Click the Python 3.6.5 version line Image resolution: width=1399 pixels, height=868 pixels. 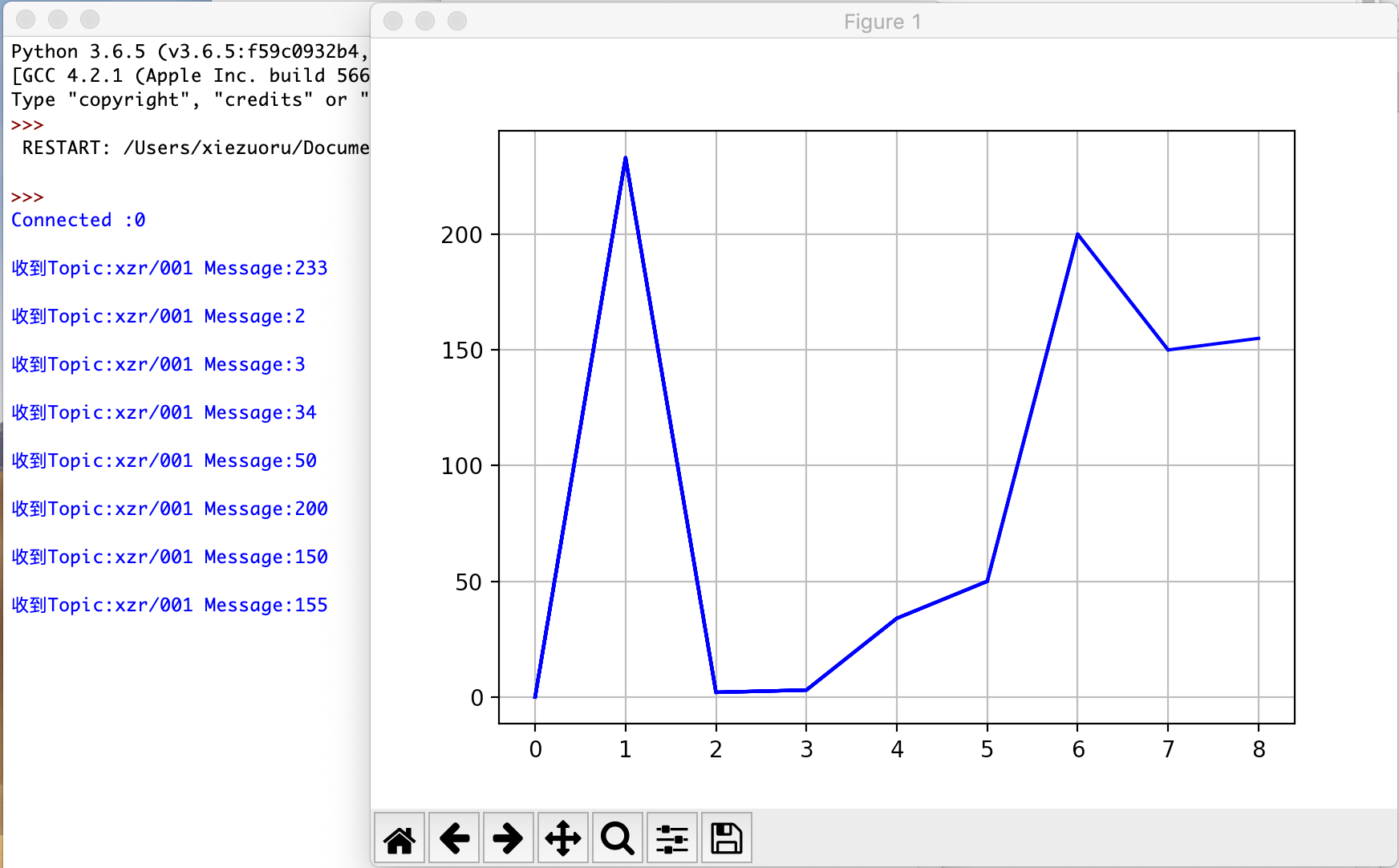(190, 51)
